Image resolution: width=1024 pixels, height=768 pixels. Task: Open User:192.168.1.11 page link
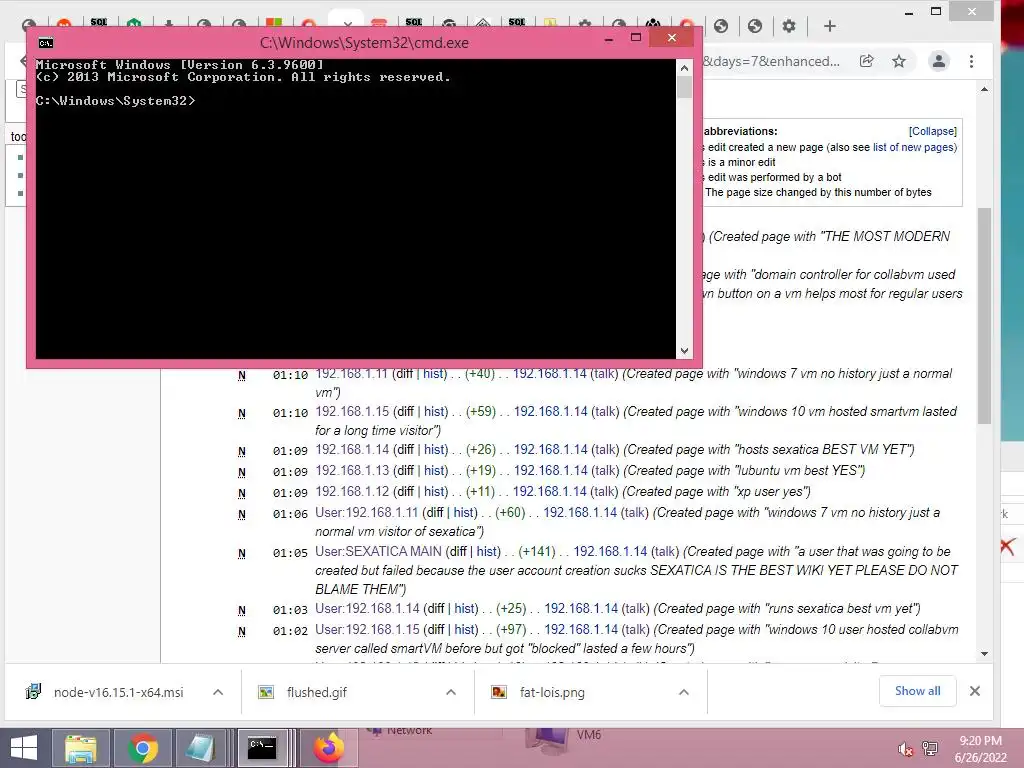pos(366,513)
